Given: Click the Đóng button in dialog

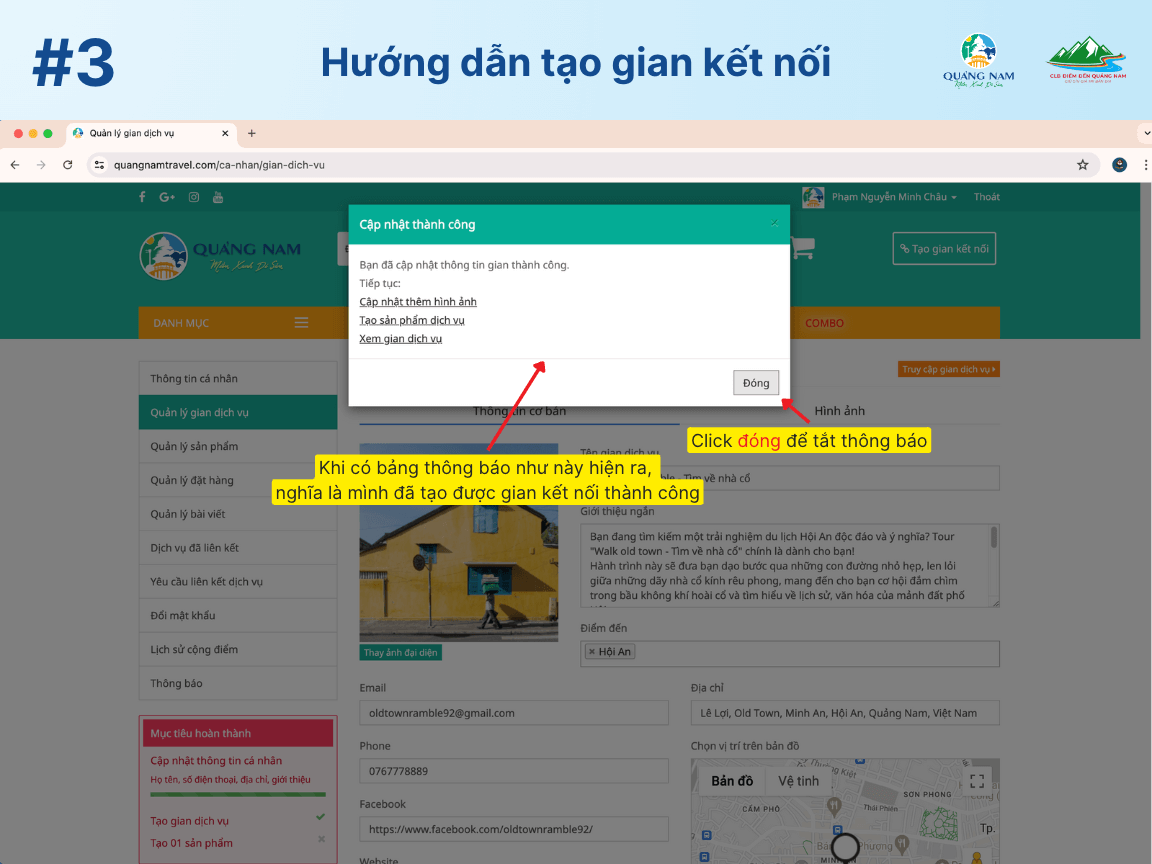Looking at the screenshot, I should (x=755, y=383).
